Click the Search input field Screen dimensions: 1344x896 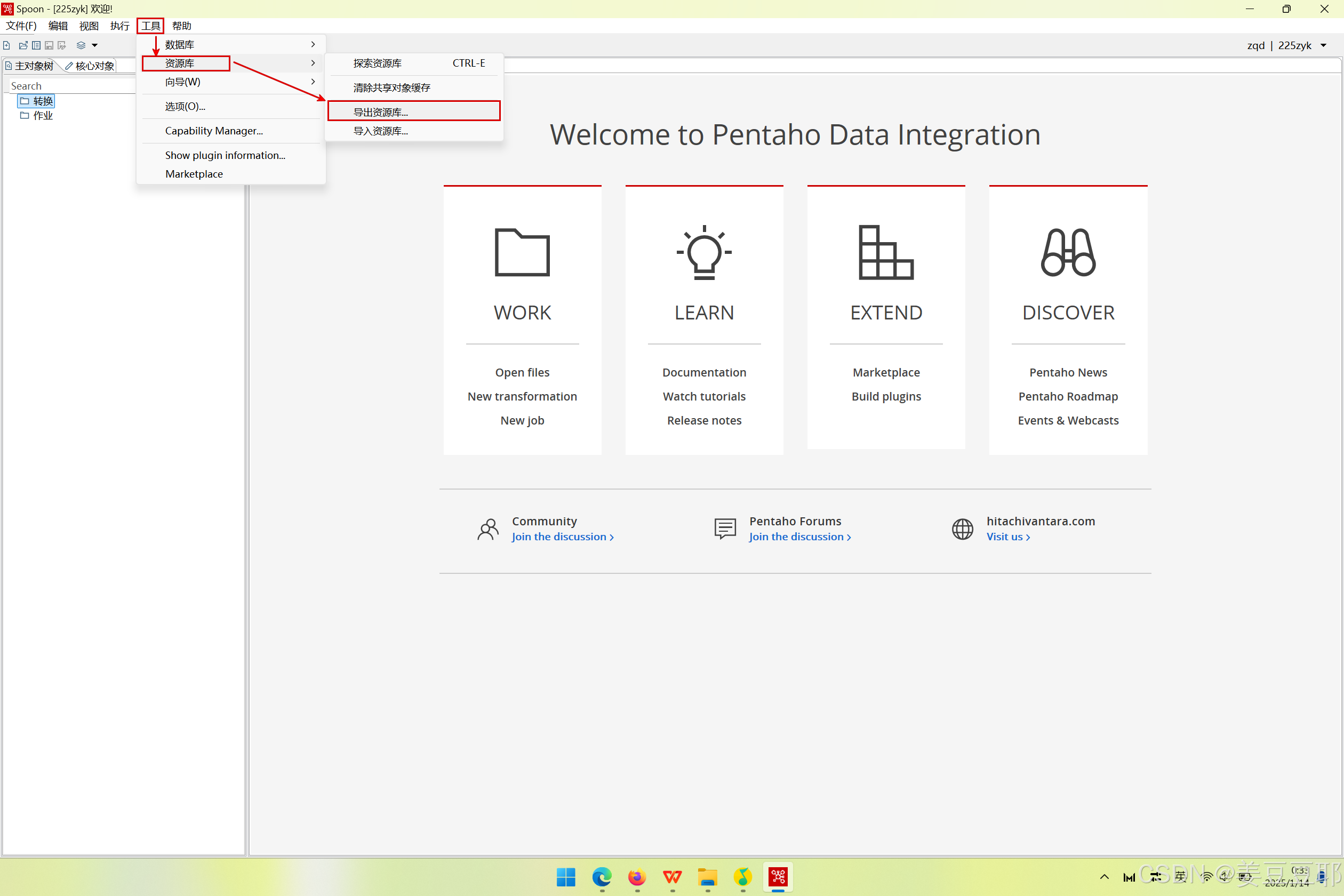coord(71,86)
